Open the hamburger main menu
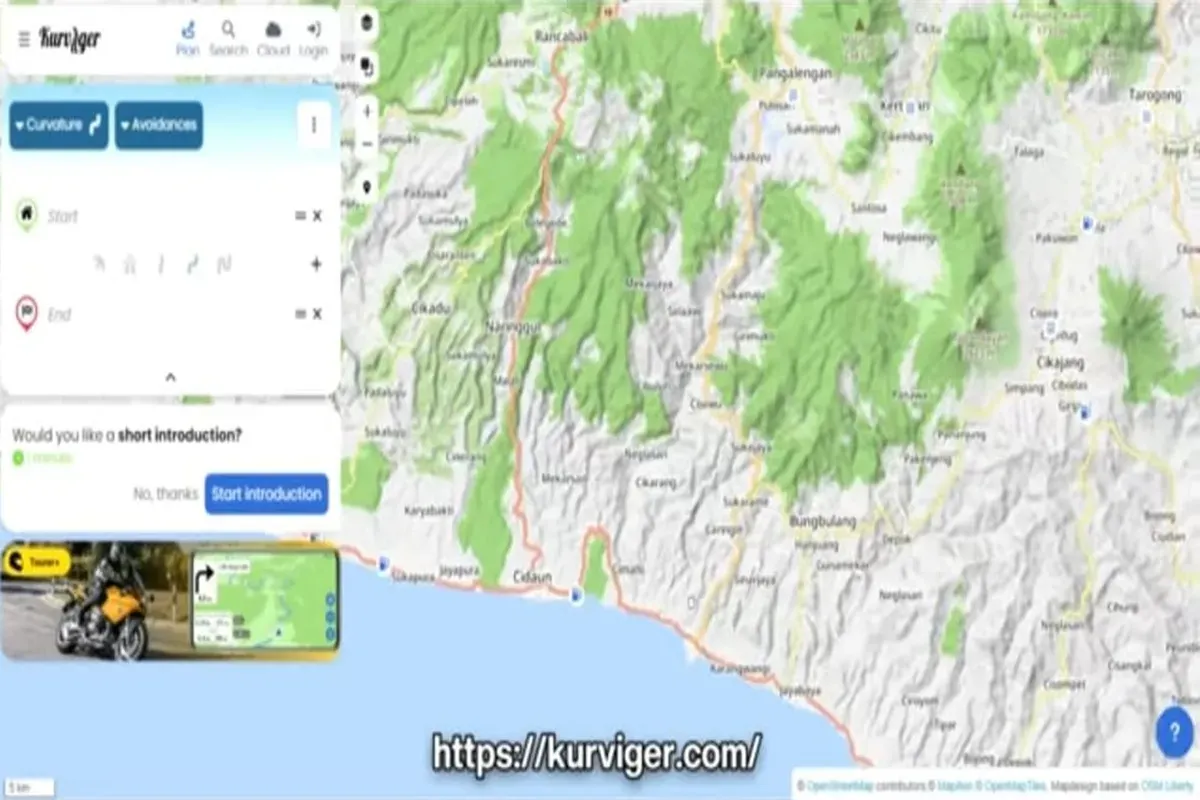 tap(24, 40)
